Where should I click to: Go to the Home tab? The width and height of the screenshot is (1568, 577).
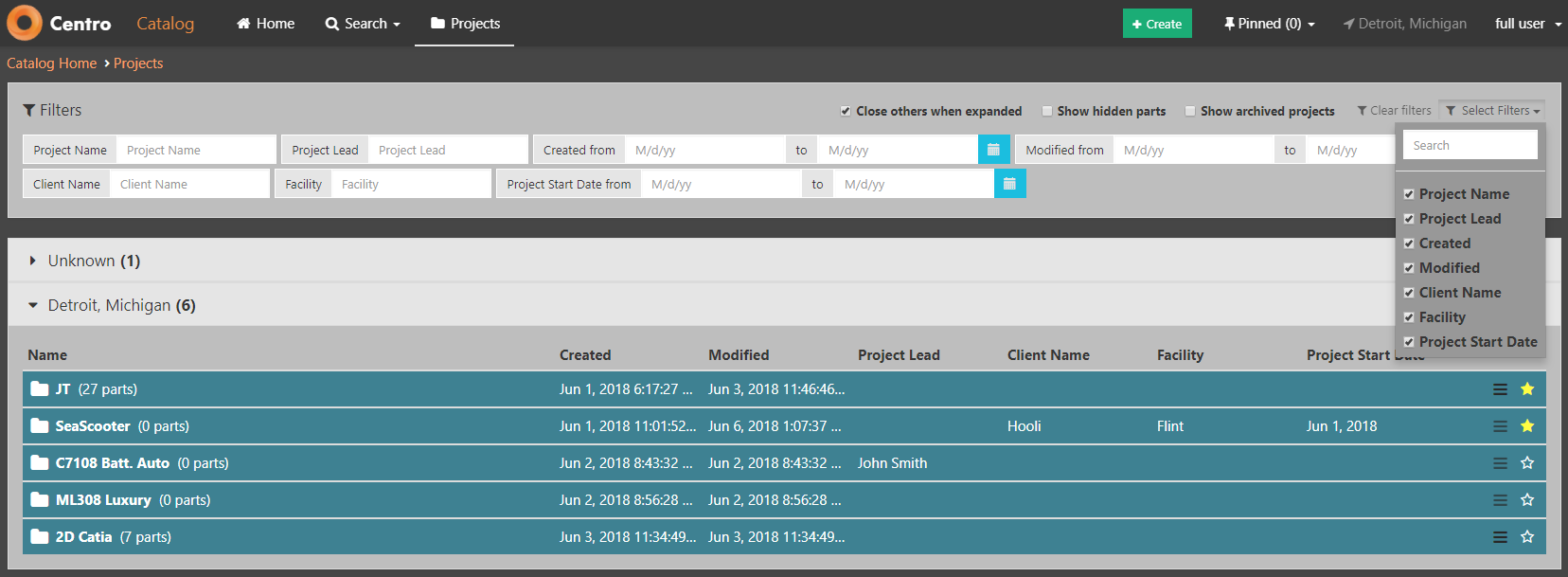[x=266, y=24]
